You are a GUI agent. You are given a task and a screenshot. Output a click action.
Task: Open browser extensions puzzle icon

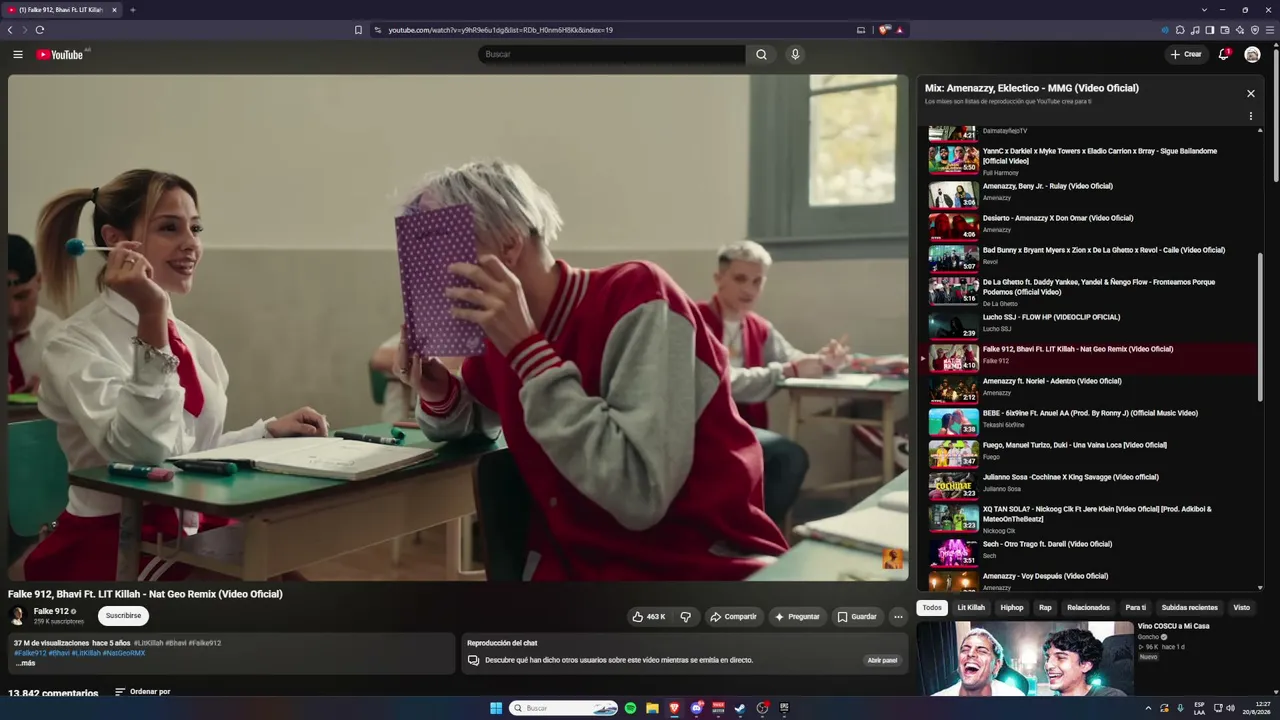click(x=1180, y=30)
